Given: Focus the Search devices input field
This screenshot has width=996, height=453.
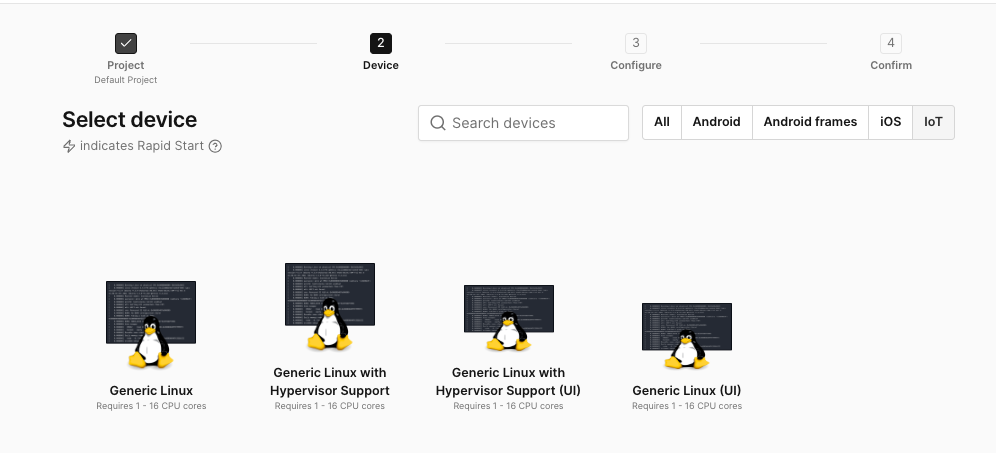Looking at the screenshot, I should point(523,123).
